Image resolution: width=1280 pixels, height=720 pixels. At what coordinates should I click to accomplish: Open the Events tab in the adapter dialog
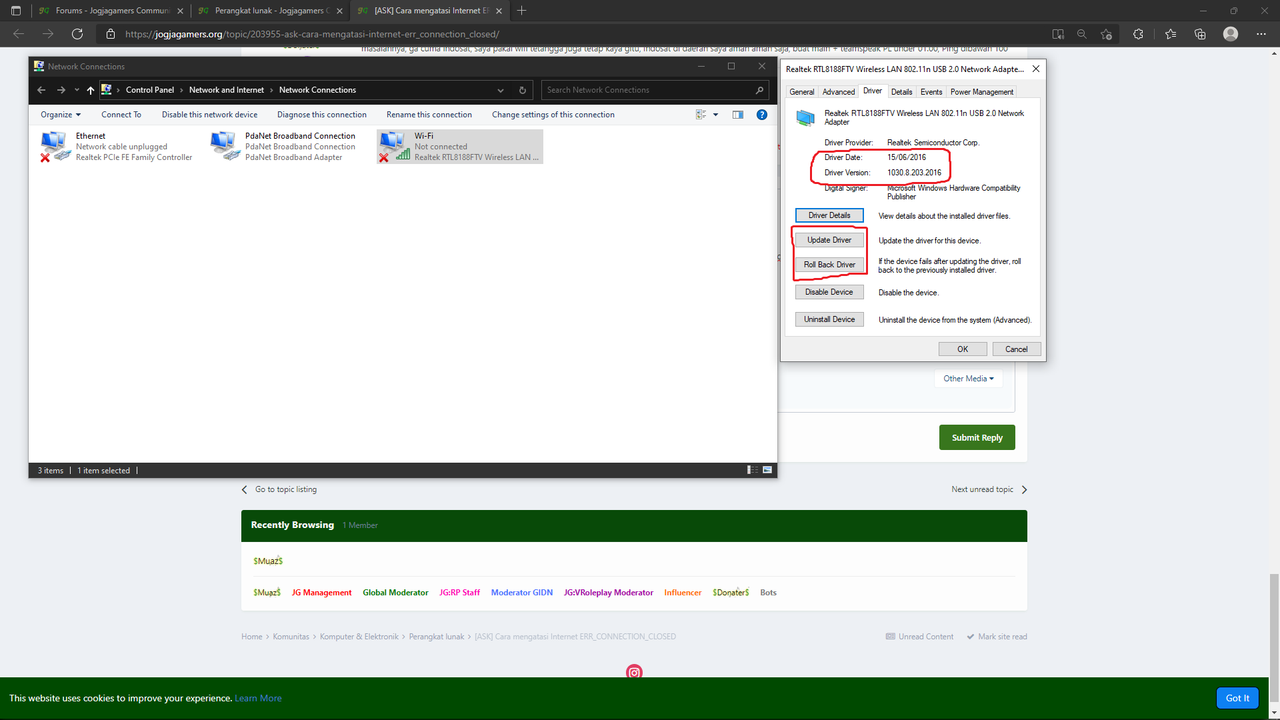[x=931, y=92]
